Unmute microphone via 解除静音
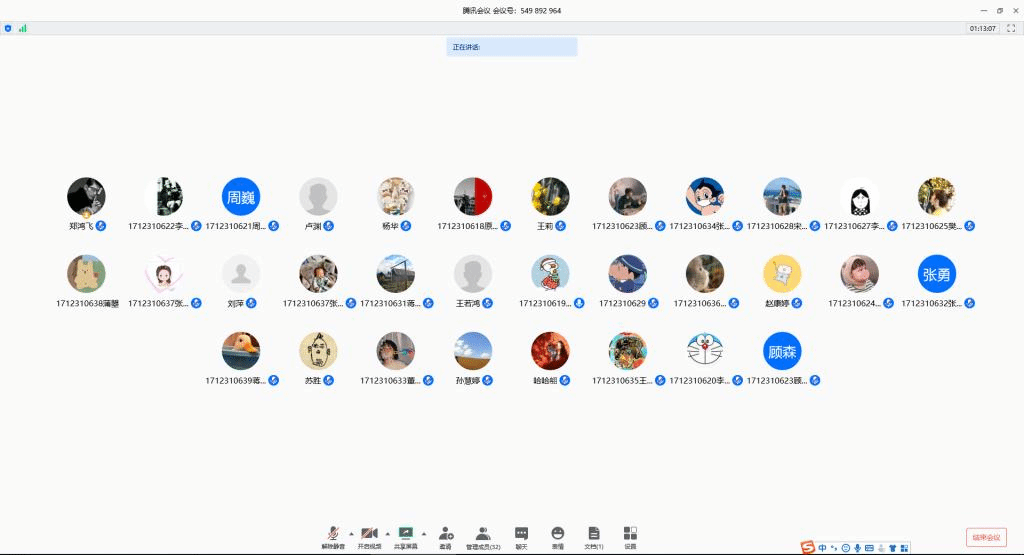This screenshot has width=1024, height=555. (x=332, y=536)
